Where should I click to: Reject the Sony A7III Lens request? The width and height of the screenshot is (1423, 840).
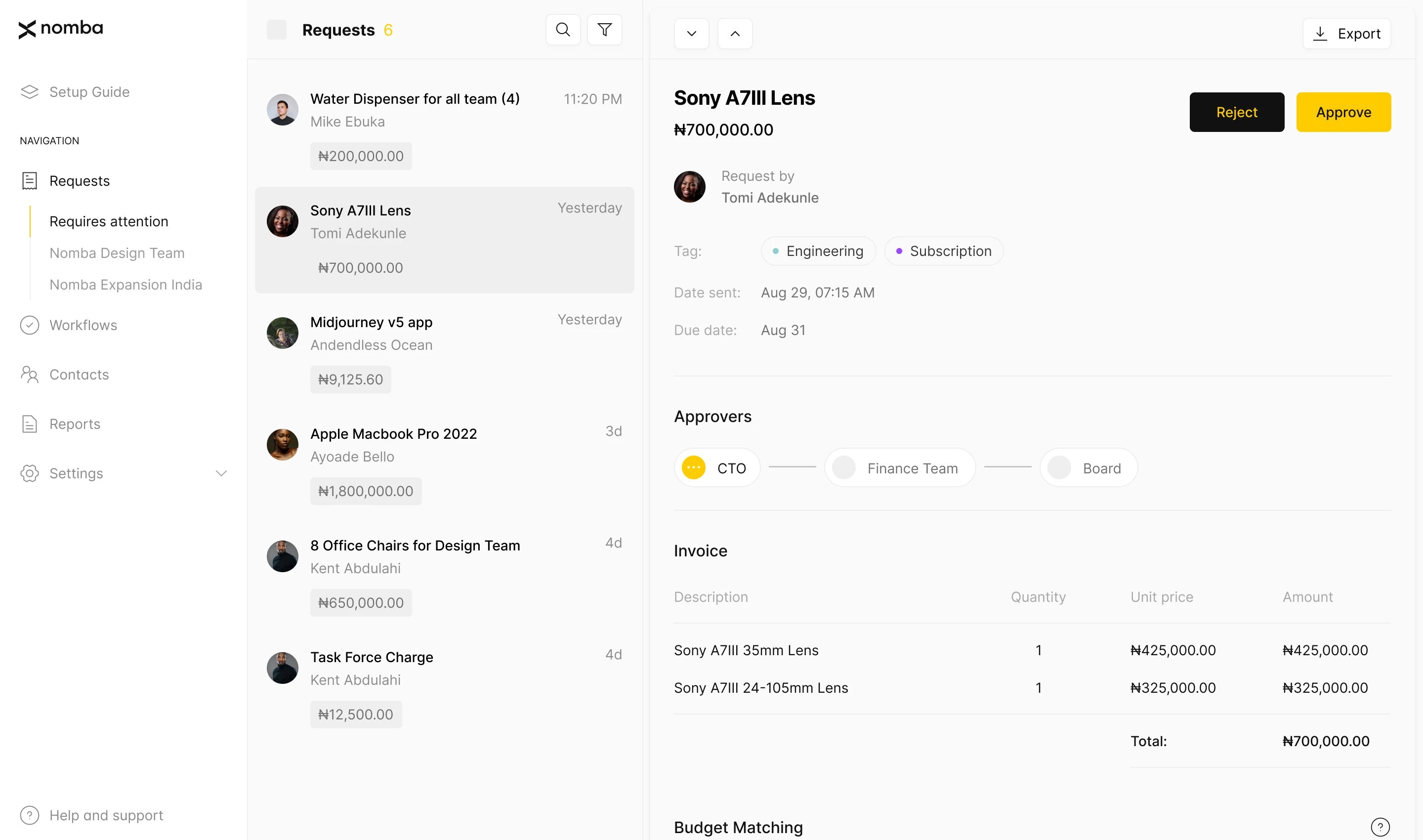[1237, 112]
